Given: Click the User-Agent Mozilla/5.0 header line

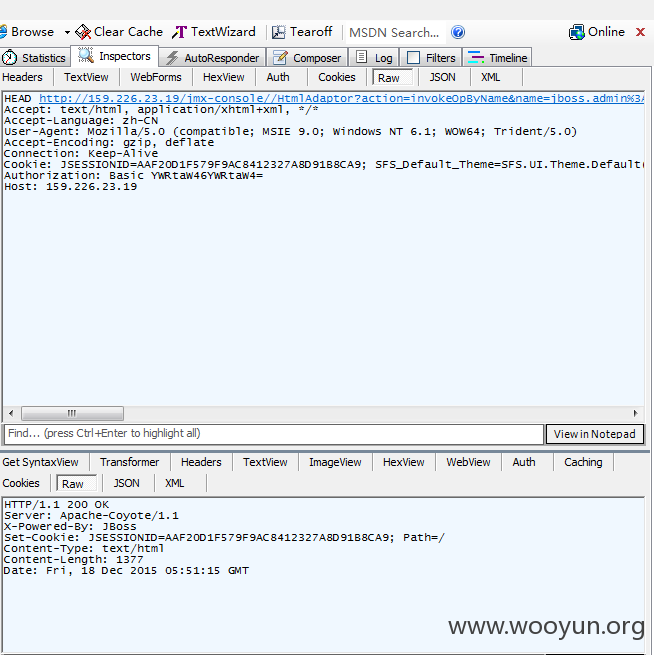Looking at the screenshot, I should 290,132.
